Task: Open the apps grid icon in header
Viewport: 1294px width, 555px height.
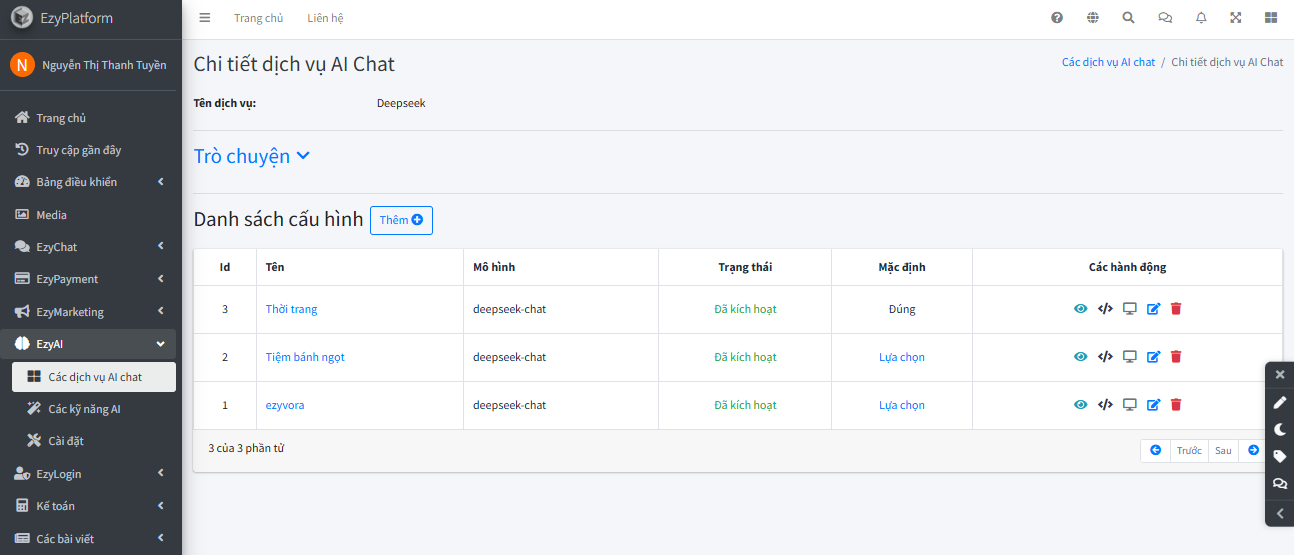Action: pos(1271,18)
